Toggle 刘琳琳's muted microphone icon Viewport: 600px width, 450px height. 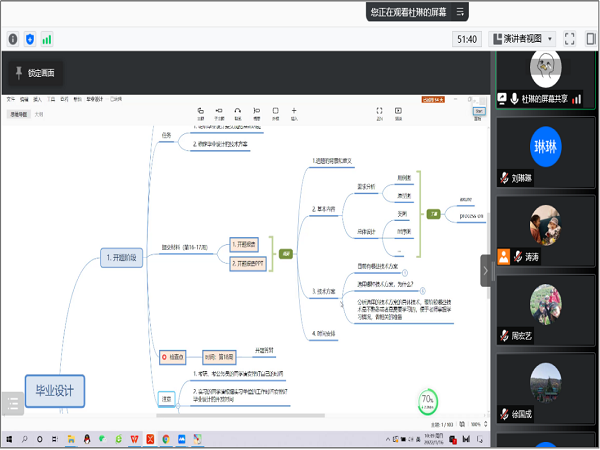505,177
